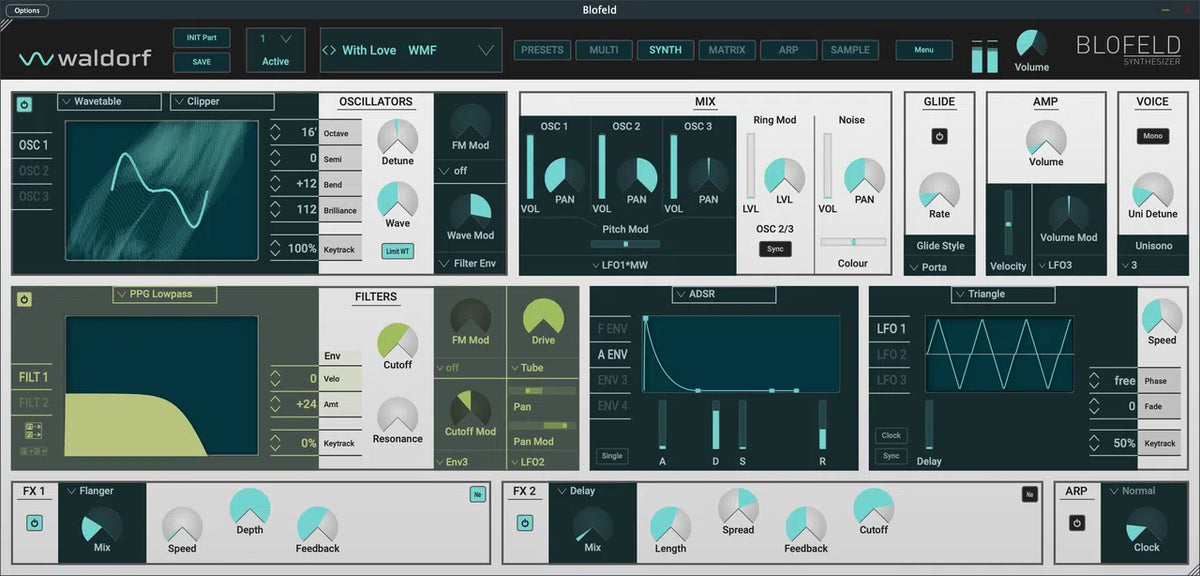Toggle OSC 2/3 Sync button
Screen dimensions: 1200x576
tap(775, 249)
